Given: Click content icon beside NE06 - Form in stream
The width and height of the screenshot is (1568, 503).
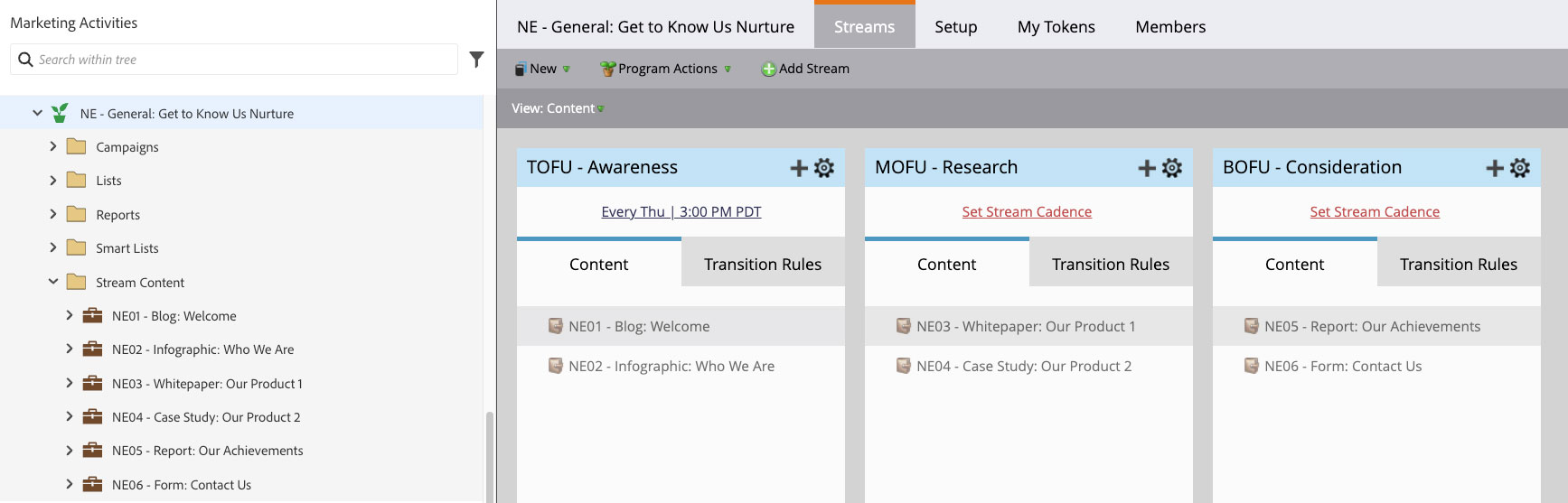Looking at the screenshot, I should (x=1252, y=366).
